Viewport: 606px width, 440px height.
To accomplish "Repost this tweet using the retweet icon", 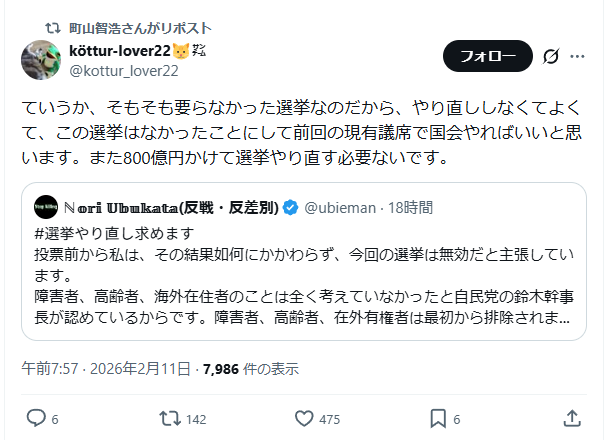I will click(x=170, y=417).
